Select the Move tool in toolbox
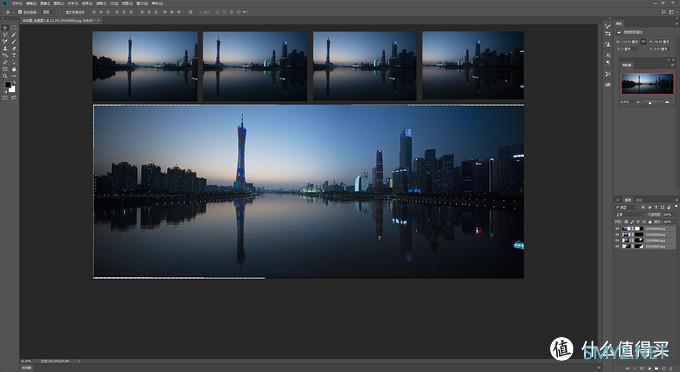 point(5,28)
